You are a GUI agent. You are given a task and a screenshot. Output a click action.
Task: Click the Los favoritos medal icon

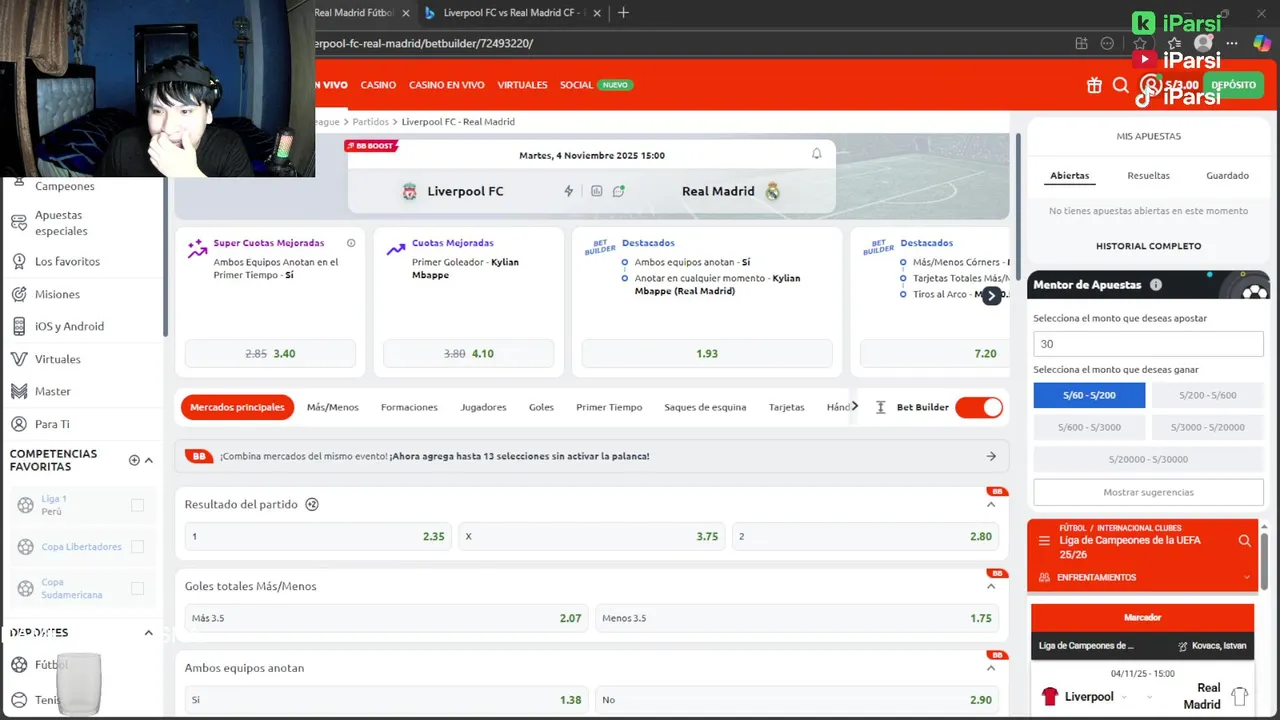pos(18,261)
